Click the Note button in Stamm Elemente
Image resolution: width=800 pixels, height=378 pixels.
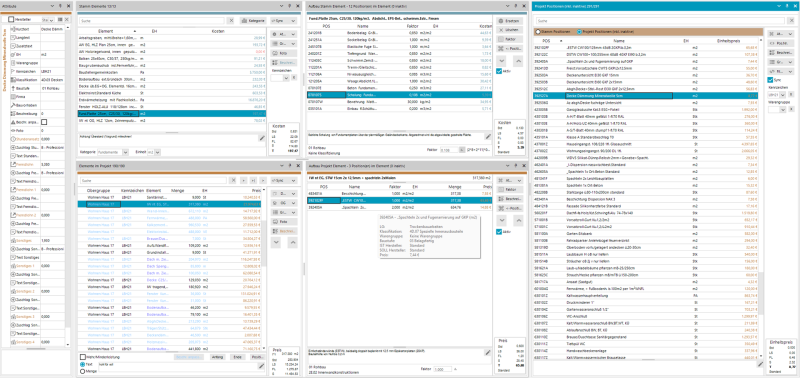[x=284, y=53]
